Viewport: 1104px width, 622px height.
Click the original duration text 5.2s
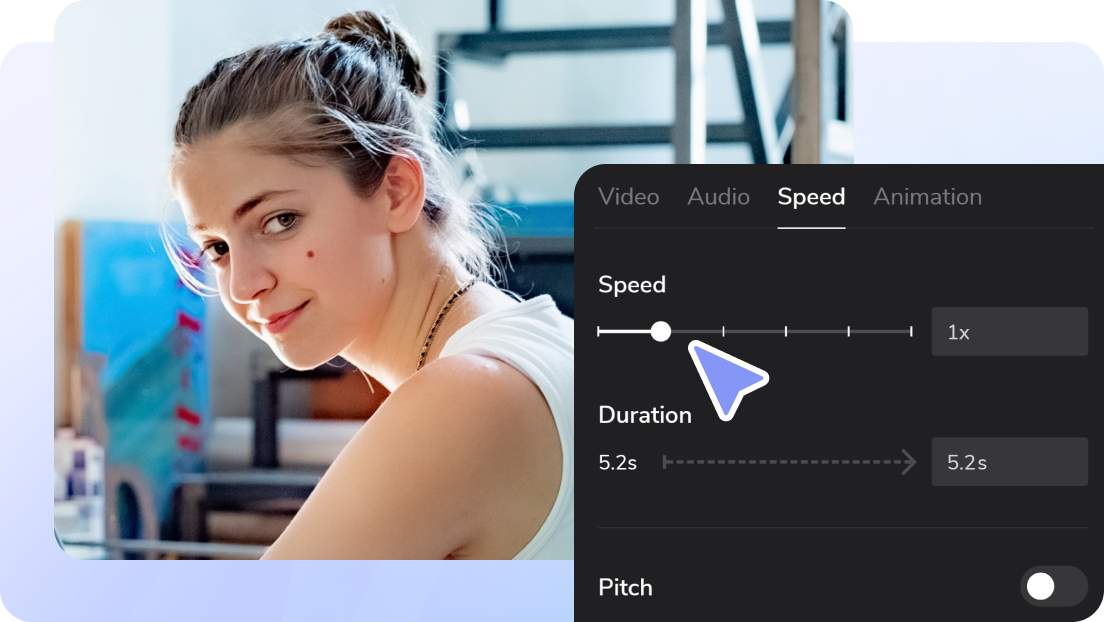[617, 462]
